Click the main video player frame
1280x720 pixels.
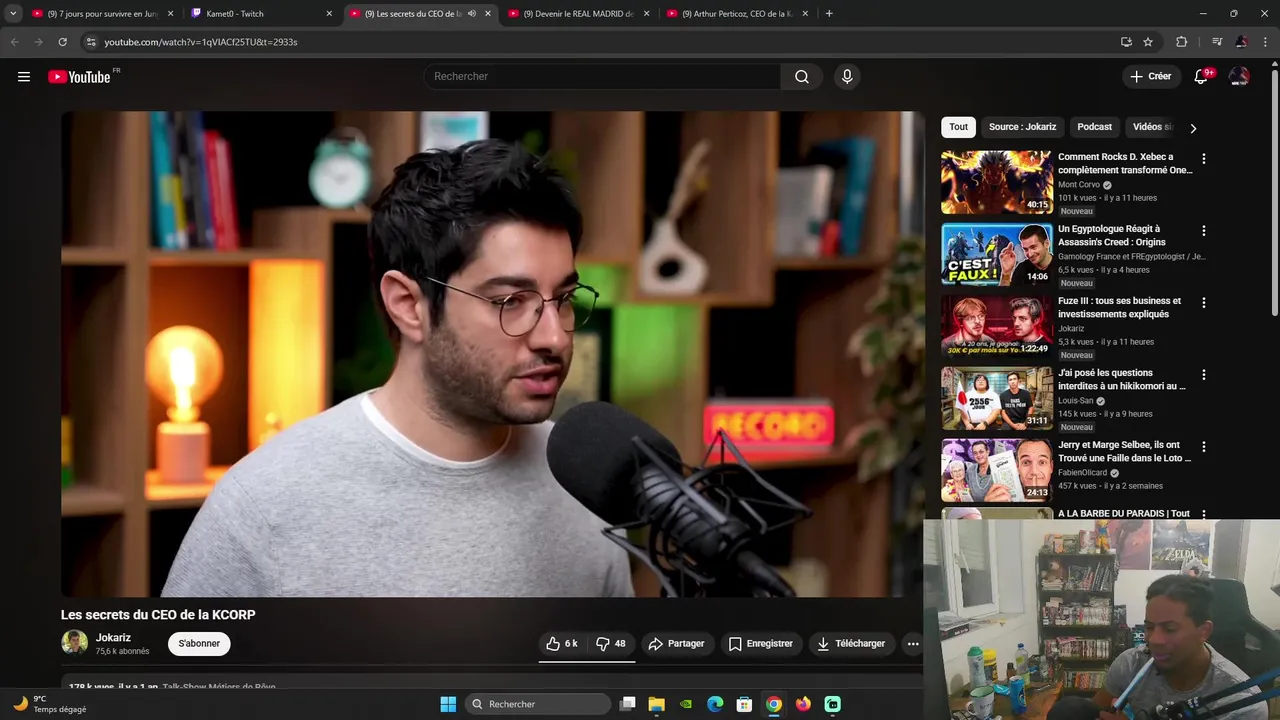click(x=492, y=354)
